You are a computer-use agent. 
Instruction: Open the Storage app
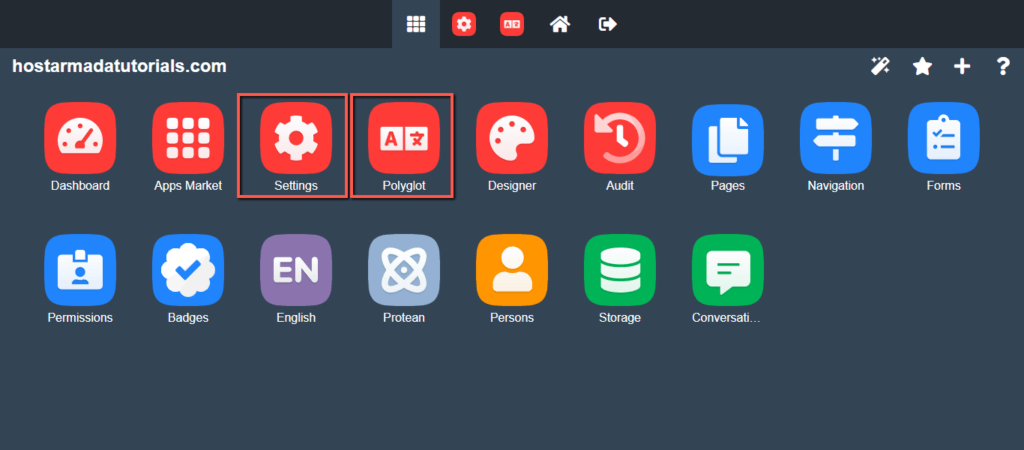point(620,270)
